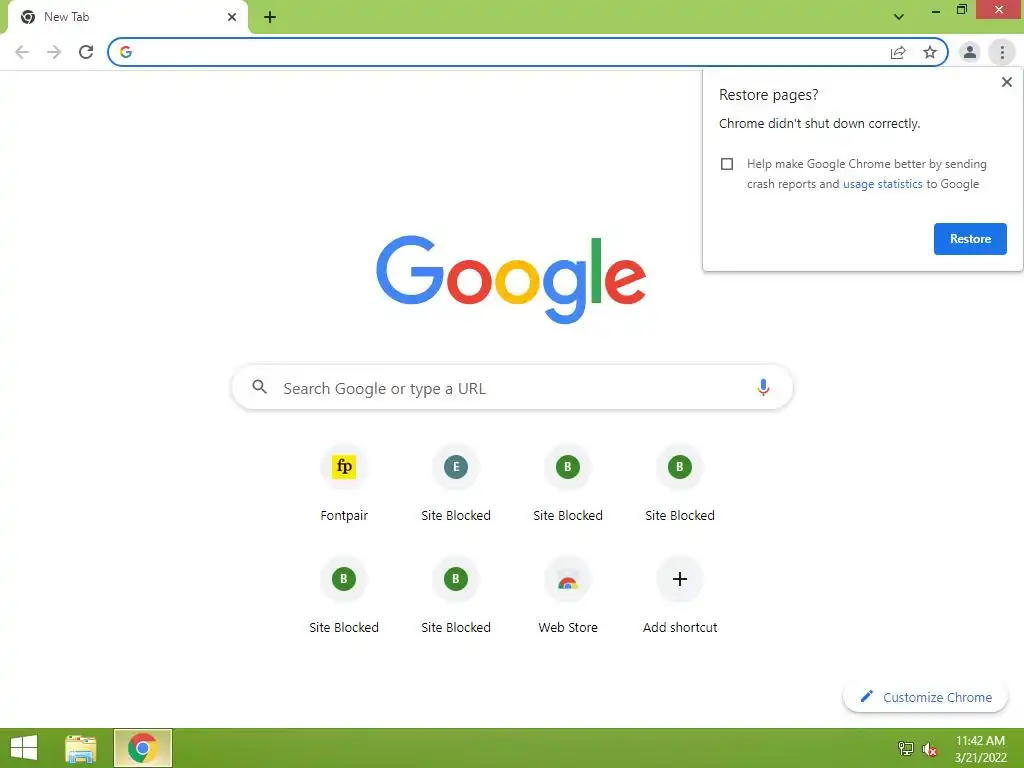1024x768 pixels.
Task: Click the magnifier icon in search box
Action: 259,387
